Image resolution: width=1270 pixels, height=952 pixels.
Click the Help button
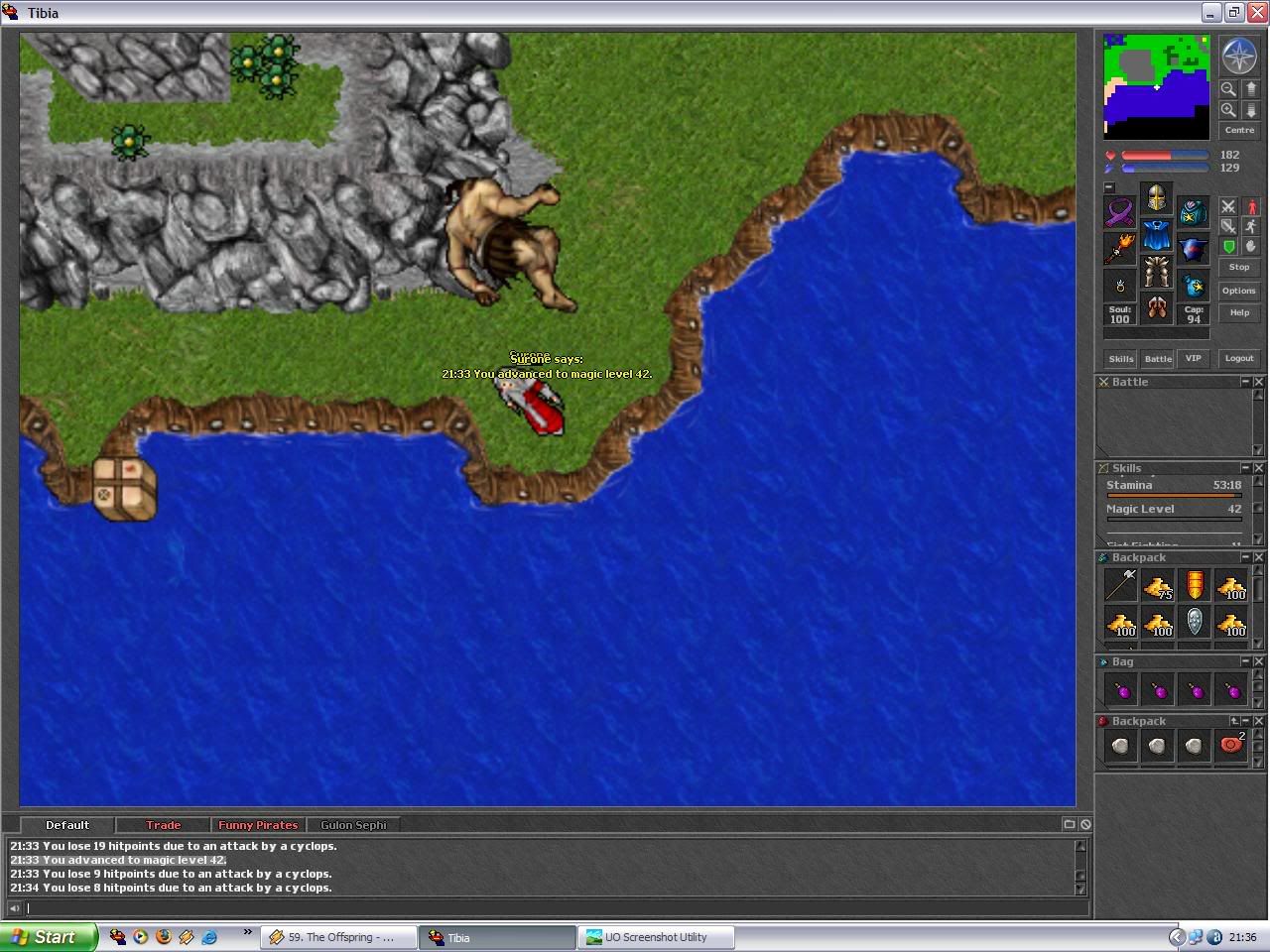[x=1239, y=312]
